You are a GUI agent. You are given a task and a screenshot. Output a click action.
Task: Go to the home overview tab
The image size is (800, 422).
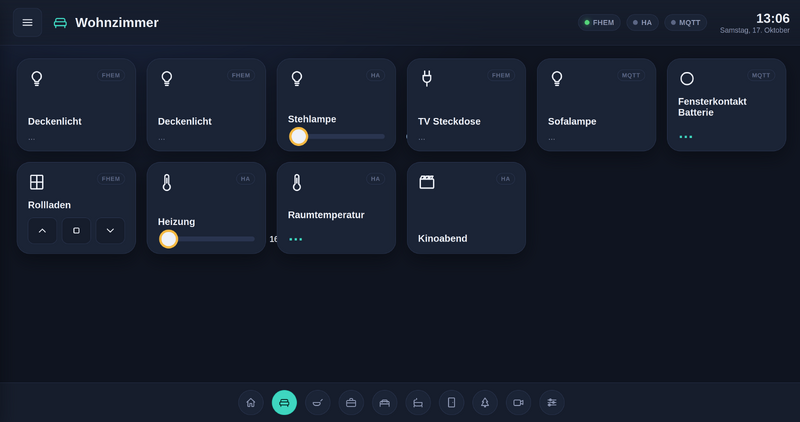251,403
